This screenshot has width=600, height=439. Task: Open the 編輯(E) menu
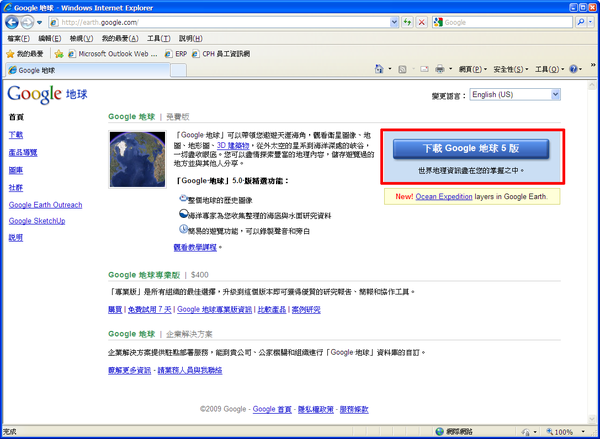coord(50,38)
